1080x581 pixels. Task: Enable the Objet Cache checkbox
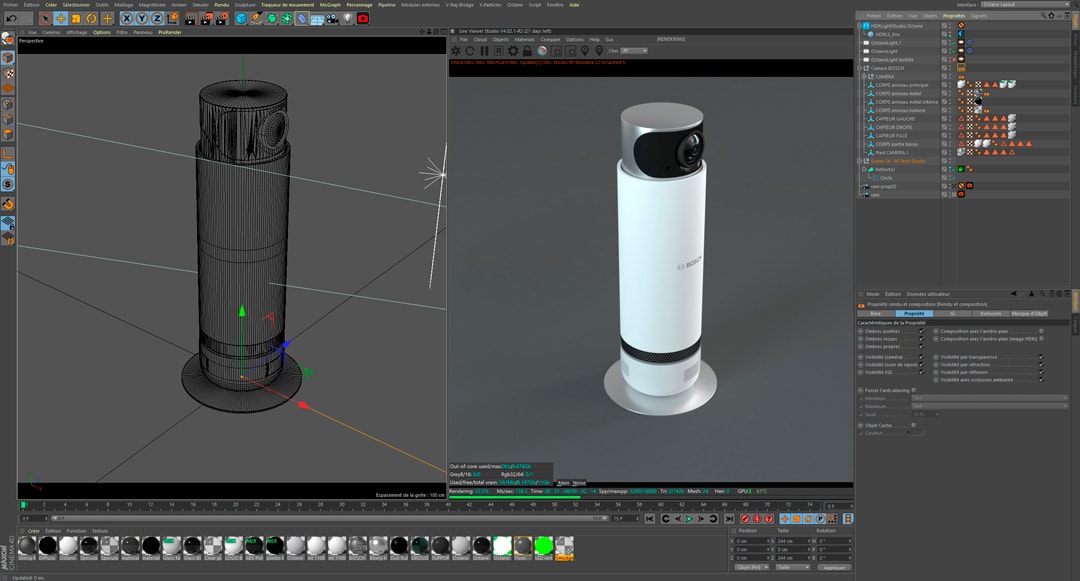[x=914, y=425]
